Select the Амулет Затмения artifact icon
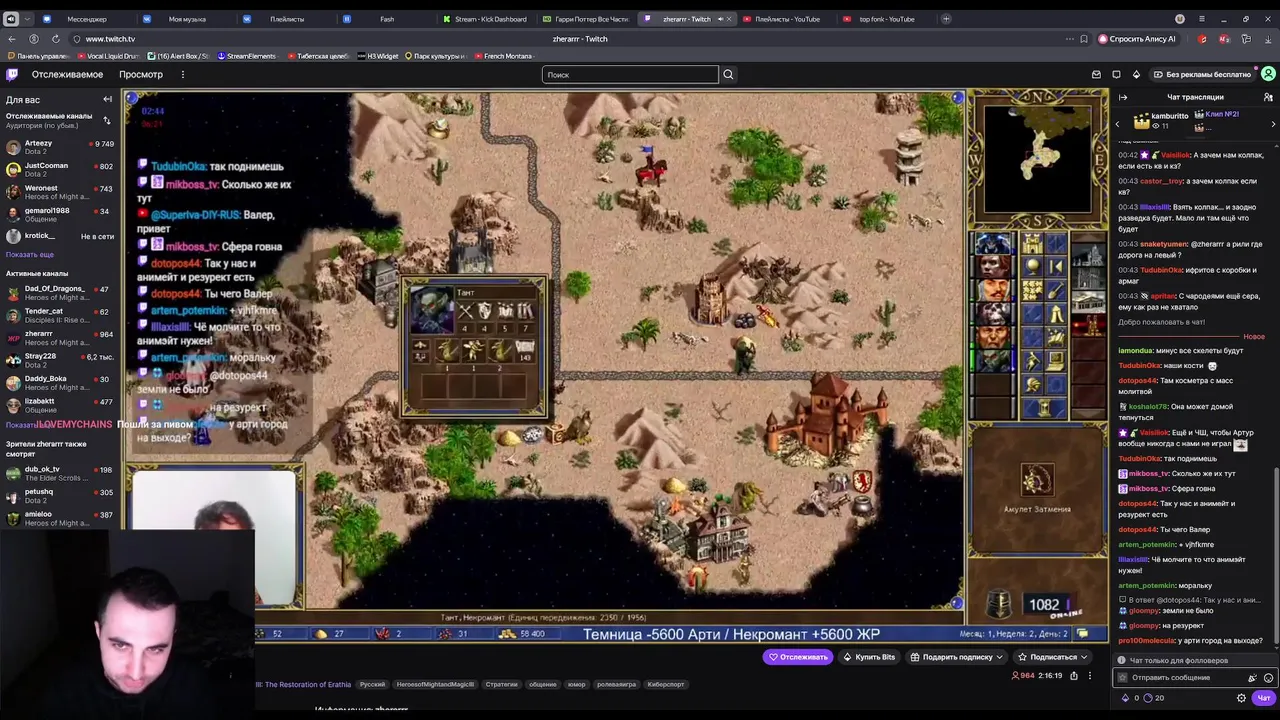This screenshot has width=1280, height=720. (1037, 481)
